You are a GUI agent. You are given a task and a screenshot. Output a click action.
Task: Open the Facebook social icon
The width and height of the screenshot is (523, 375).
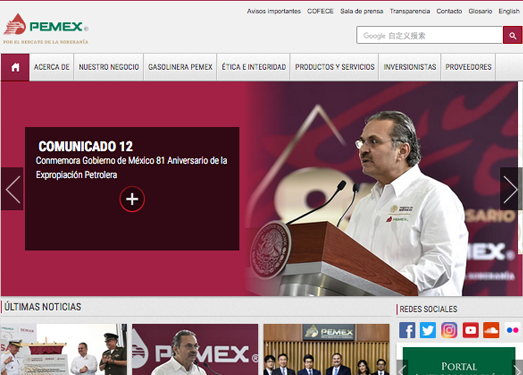pyautogui.click(x=407, y=330)
